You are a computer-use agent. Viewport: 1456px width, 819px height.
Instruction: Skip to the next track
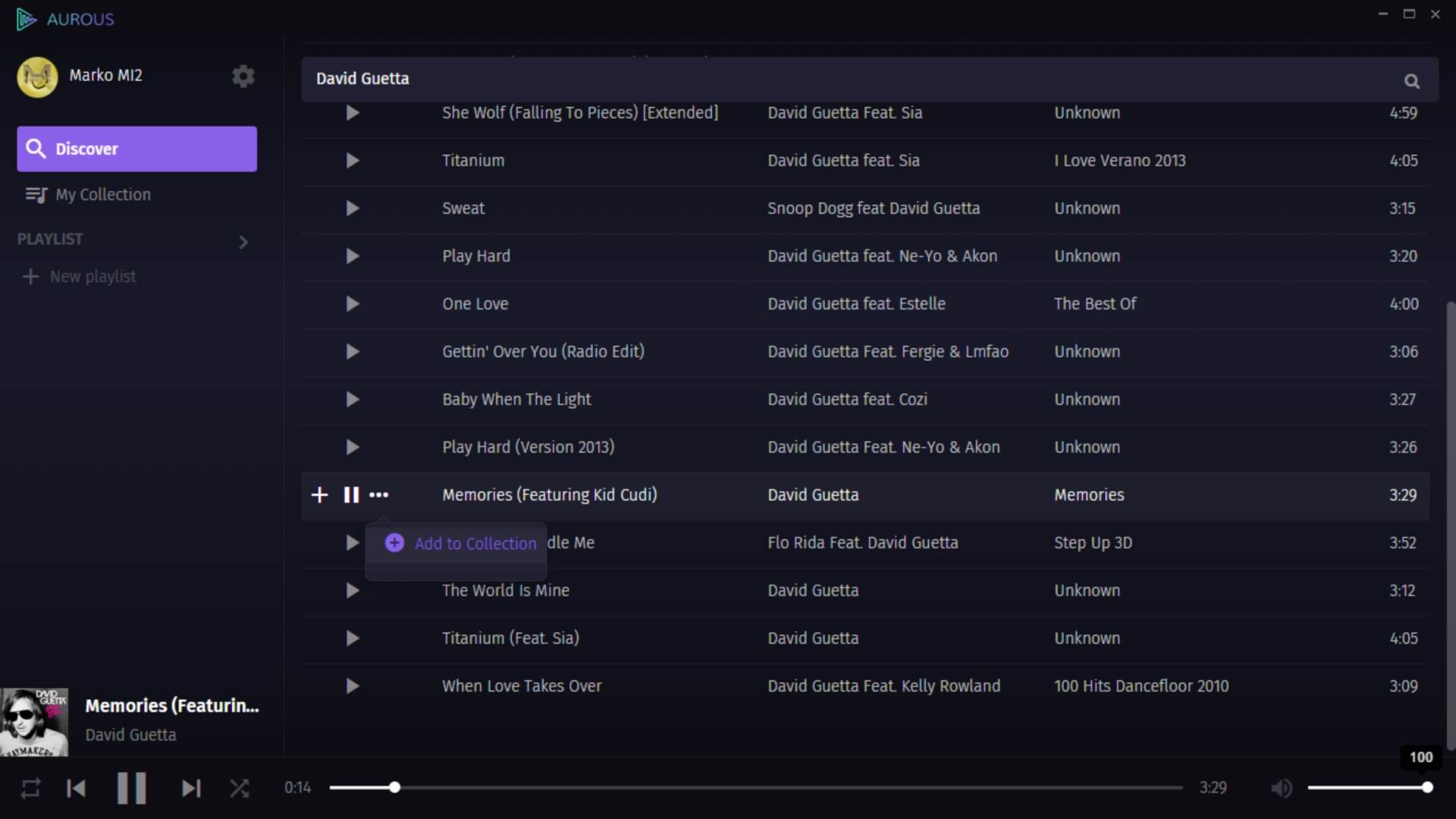[x=191, y=789]
